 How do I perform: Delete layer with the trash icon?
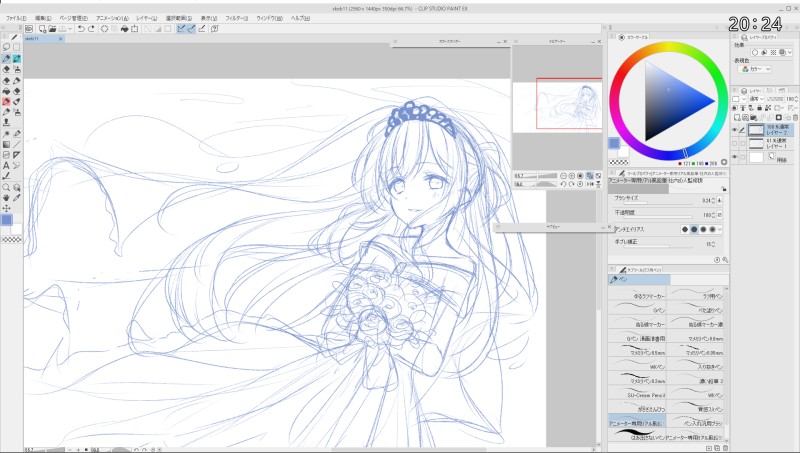tap(795, 118)
